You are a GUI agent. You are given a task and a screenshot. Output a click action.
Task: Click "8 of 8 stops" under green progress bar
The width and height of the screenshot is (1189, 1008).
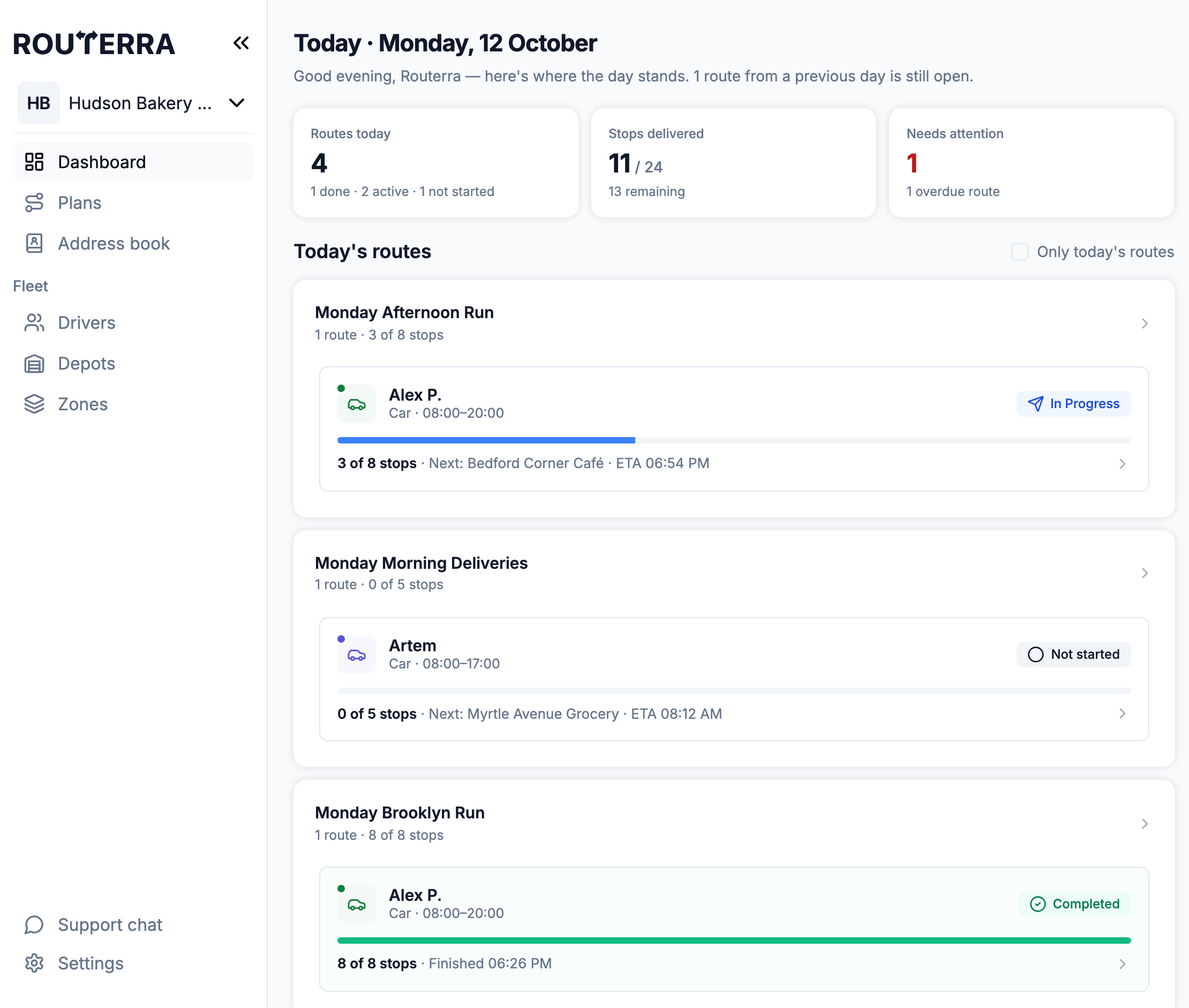click(377, 964)
